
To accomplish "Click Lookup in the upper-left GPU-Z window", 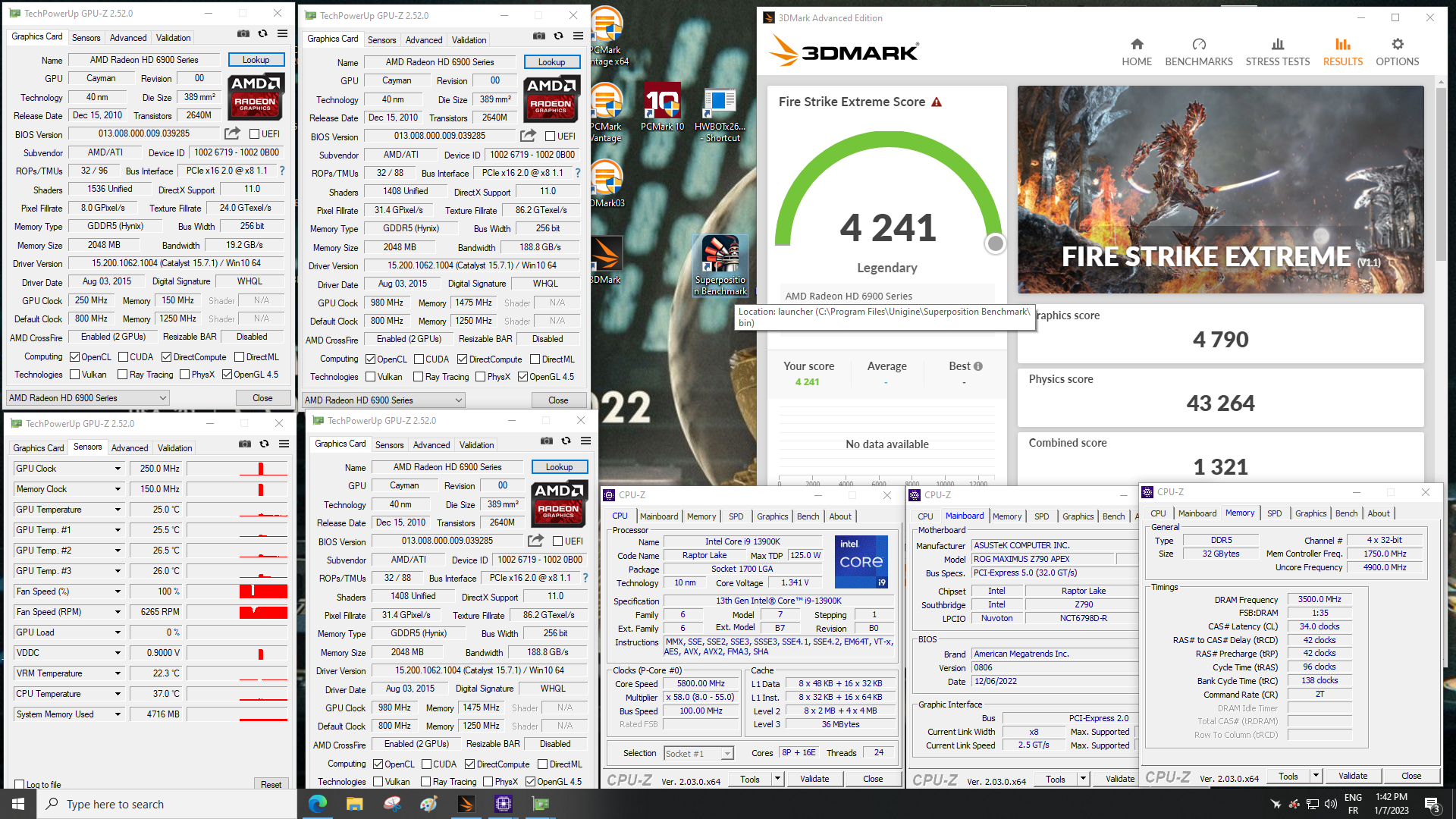I will (x=256, y=60).
